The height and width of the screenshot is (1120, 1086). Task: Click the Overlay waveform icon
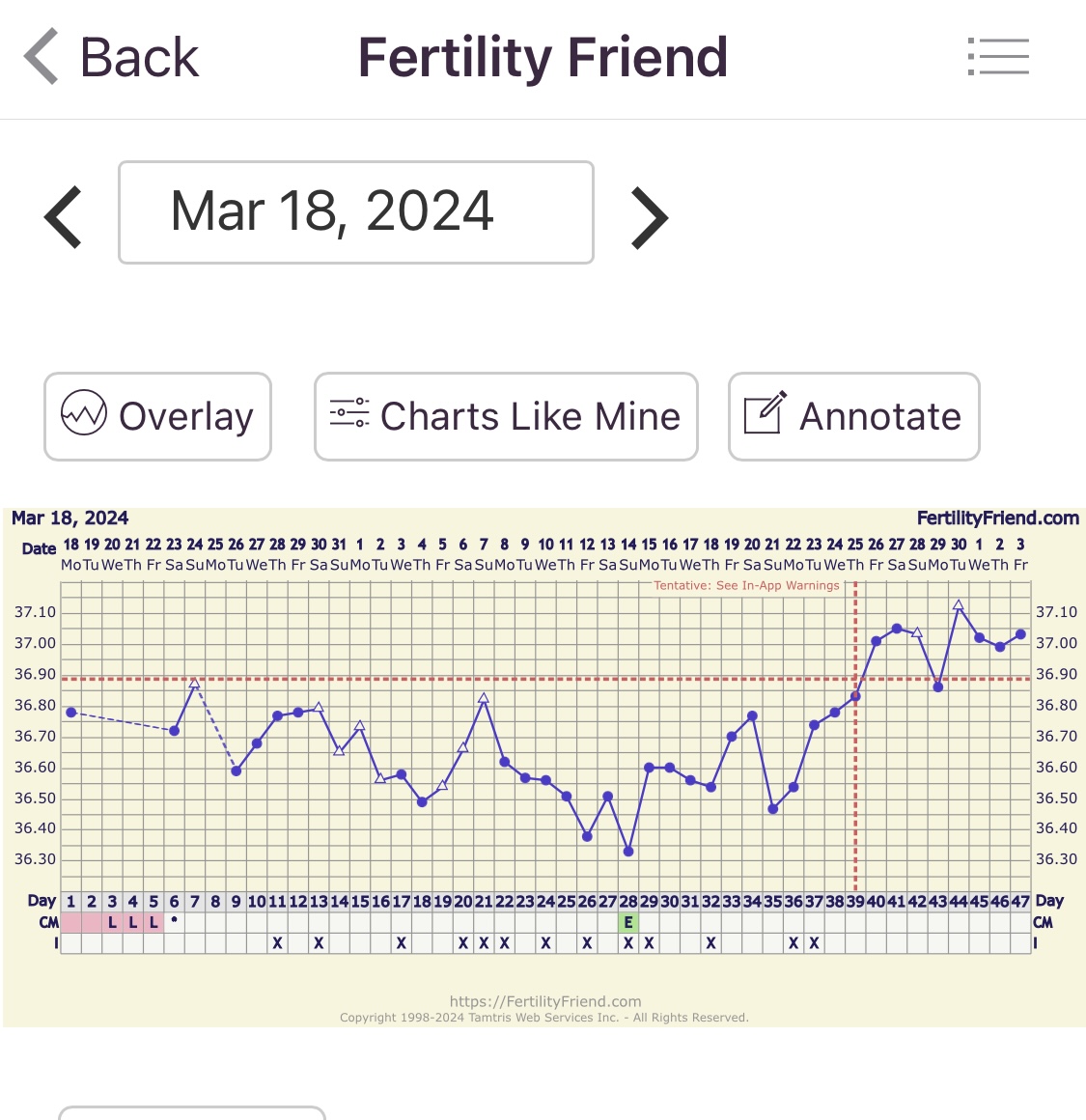84,414
